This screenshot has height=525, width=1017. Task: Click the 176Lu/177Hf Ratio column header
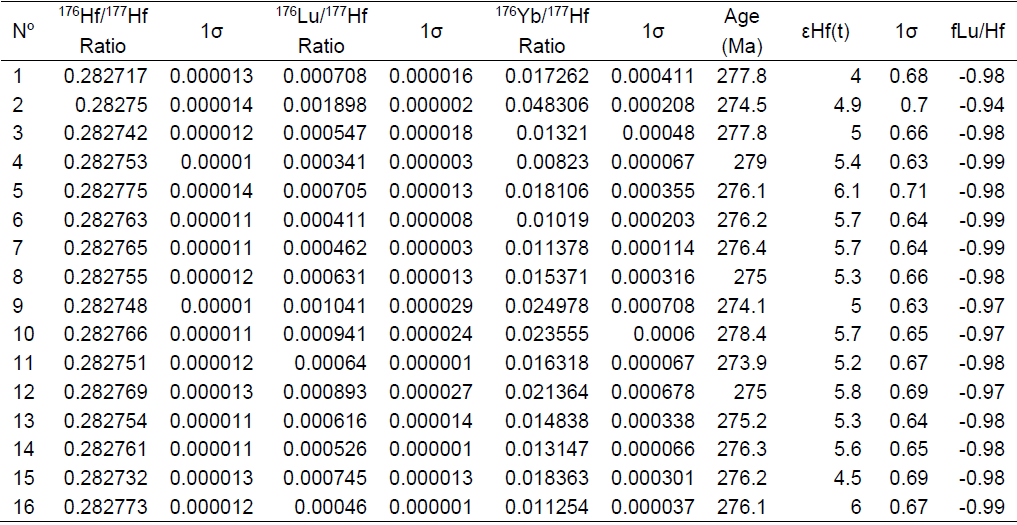click(321, 31)
